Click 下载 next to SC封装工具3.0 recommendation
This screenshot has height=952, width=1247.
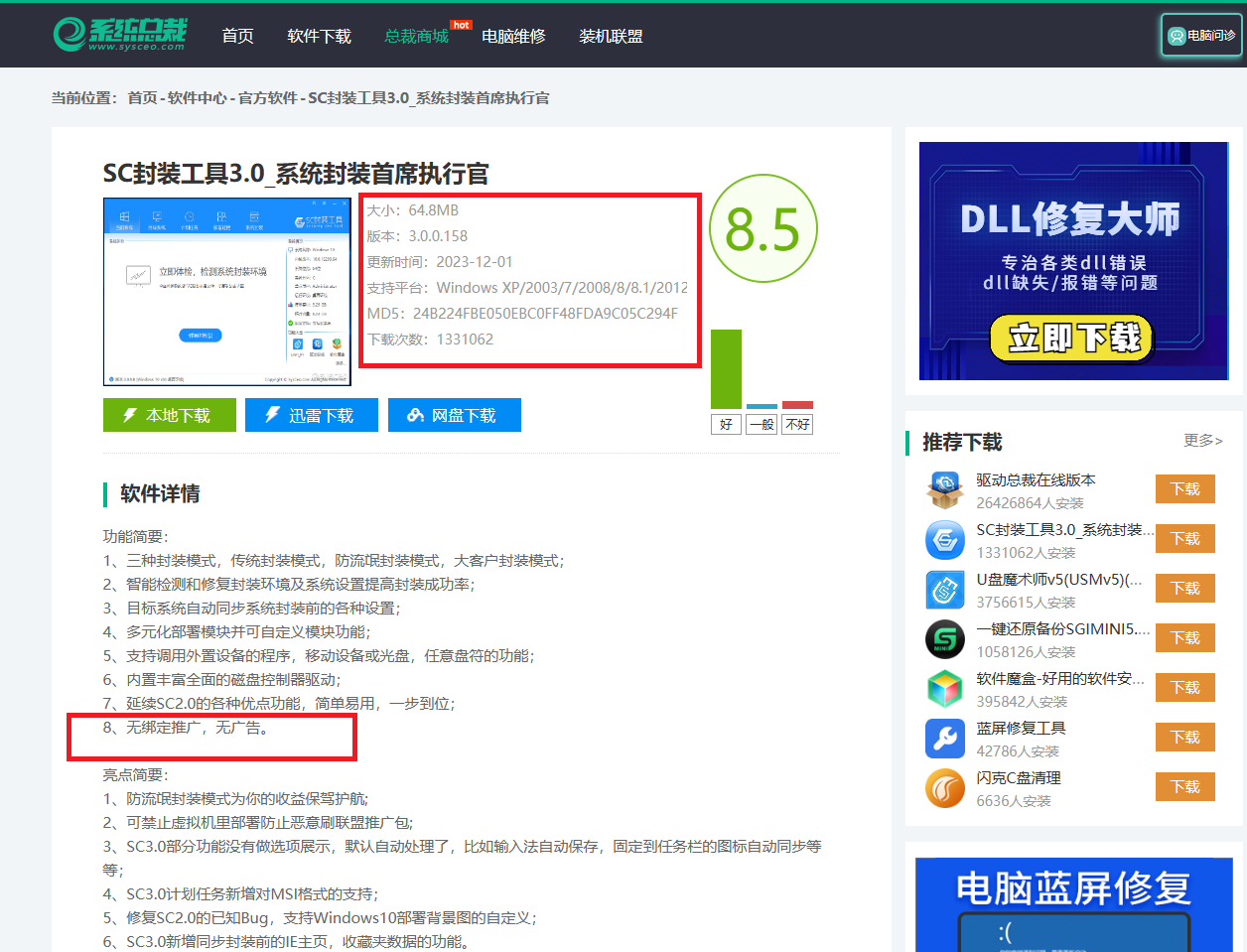1185,538
